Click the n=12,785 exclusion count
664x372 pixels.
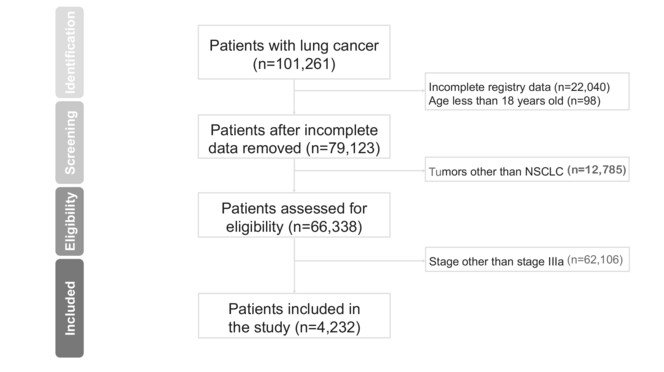point(596,170)
